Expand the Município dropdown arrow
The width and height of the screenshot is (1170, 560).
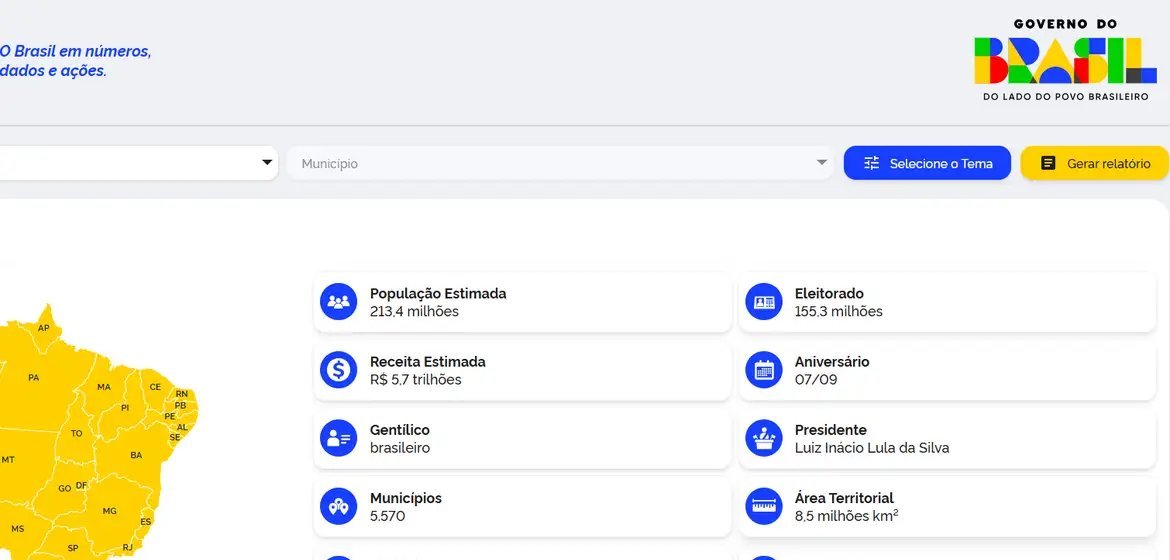click(822, 163)
